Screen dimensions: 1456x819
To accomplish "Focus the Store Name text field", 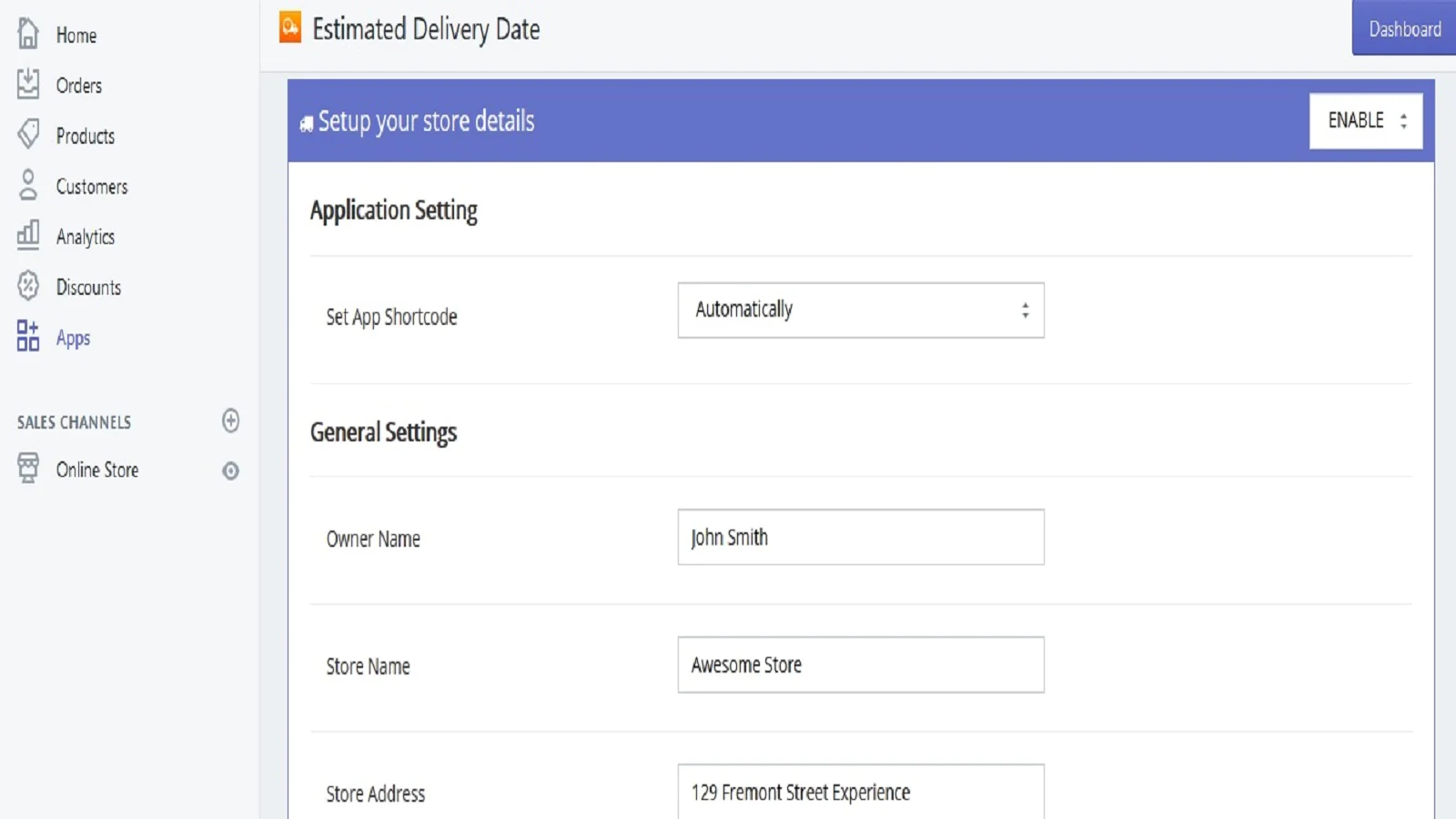I will [860, 664].
